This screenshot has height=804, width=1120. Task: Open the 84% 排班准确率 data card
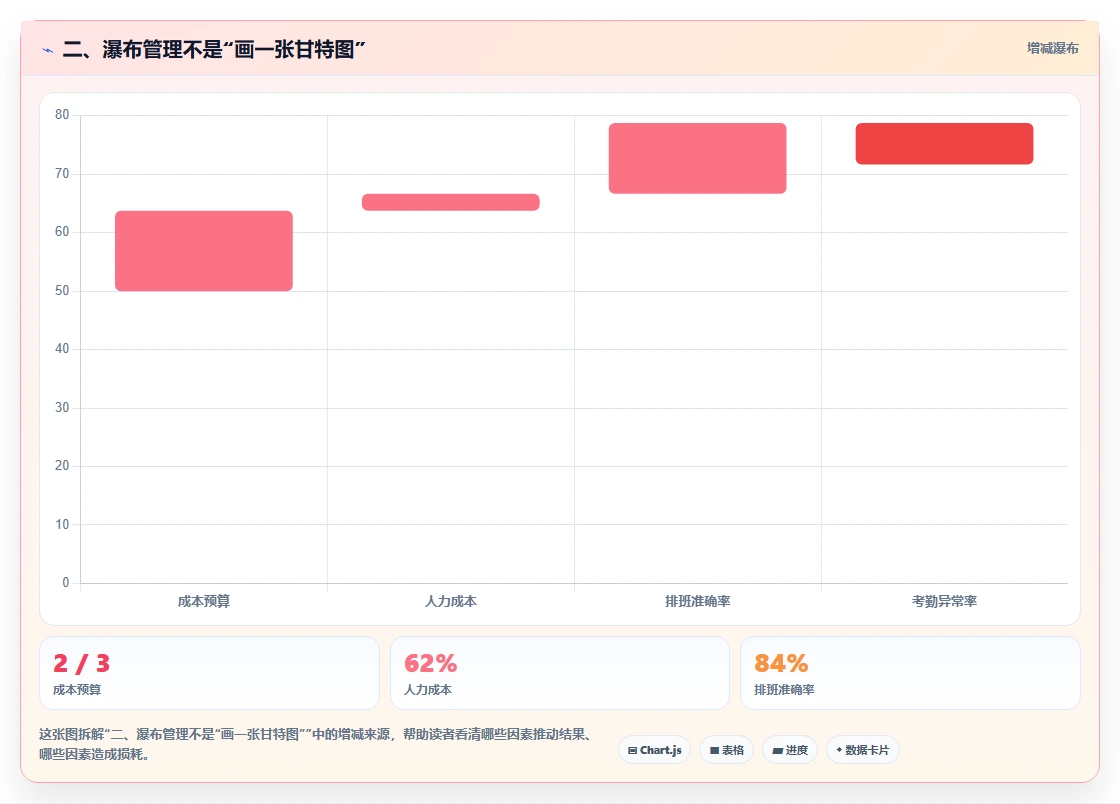click(910, 673)
